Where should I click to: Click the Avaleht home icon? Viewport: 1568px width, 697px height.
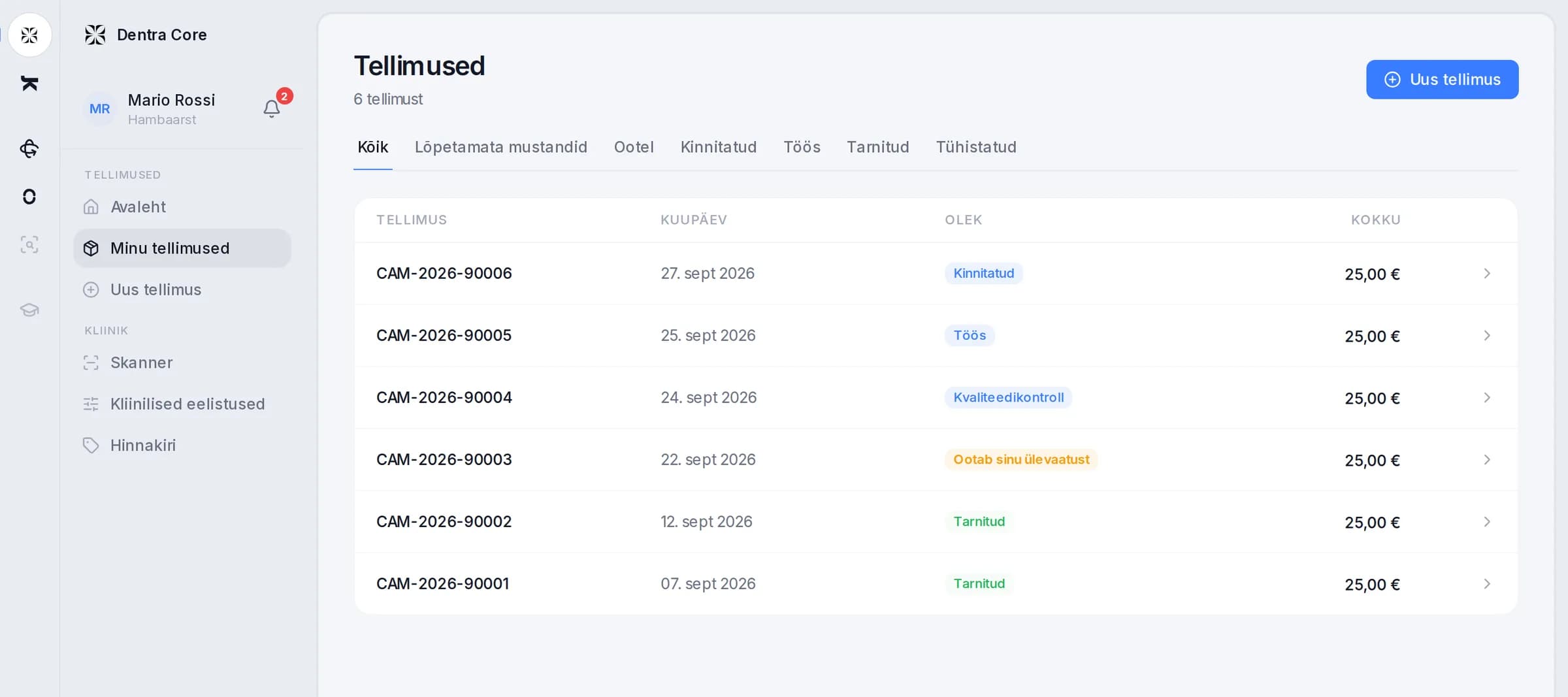(91, 207)
